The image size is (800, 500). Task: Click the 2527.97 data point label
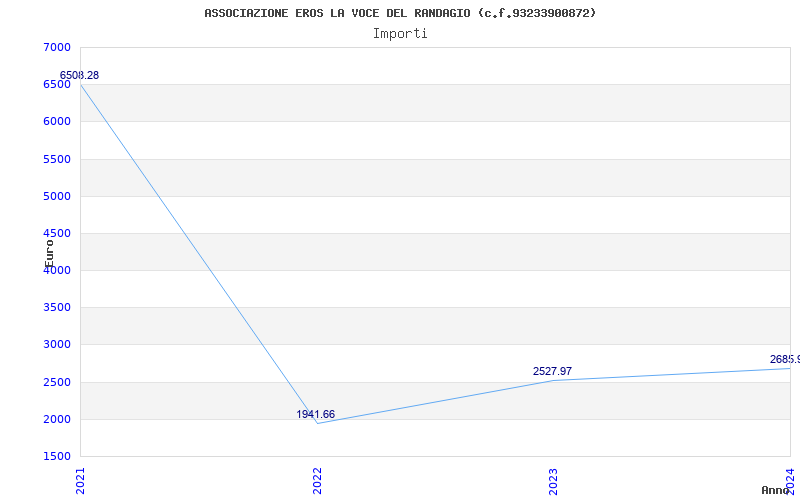tap(553, 371)
